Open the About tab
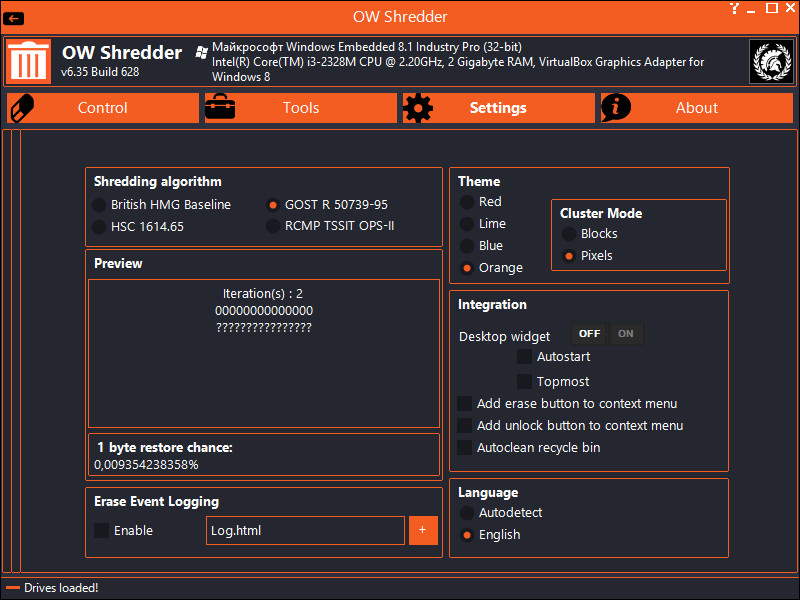 pyautogui.click(x=697, y=108)
